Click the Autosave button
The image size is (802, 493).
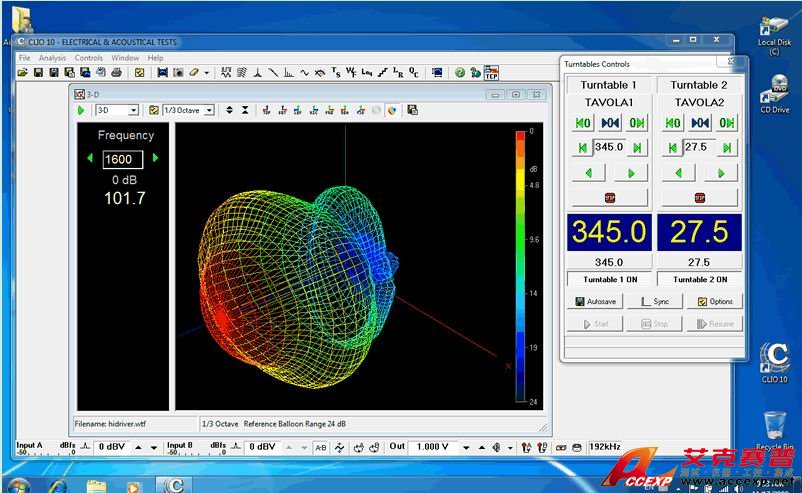595,301
